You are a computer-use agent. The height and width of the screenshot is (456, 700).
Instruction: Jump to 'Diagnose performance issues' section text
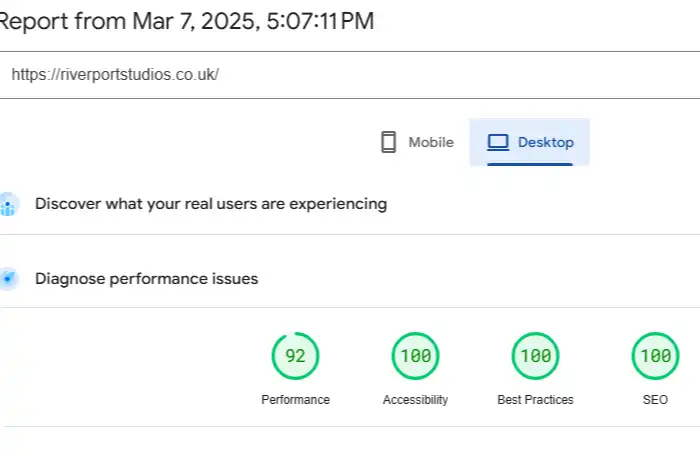point(146,279)
